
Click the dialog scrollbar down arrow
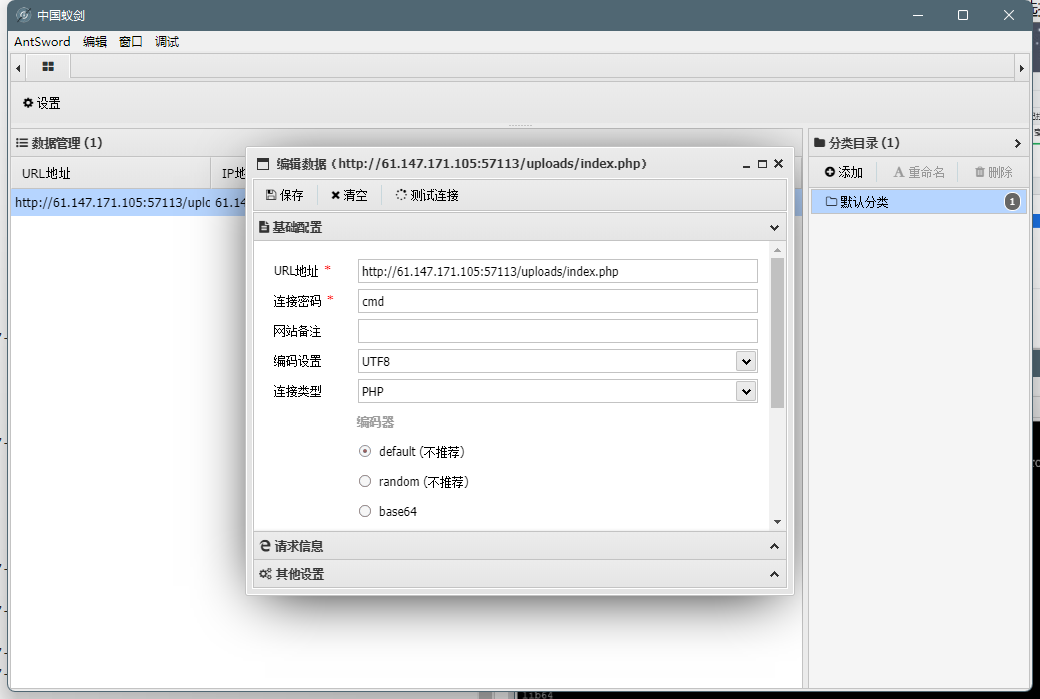click(777, 523)
